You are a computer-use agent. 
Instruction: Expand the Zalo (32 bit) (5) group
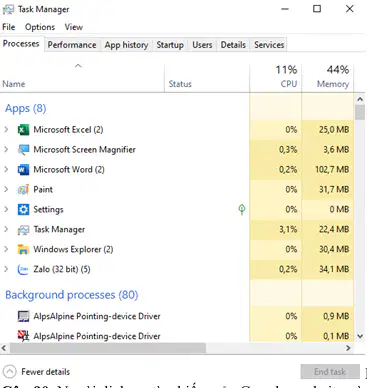(x=6, y=269)
